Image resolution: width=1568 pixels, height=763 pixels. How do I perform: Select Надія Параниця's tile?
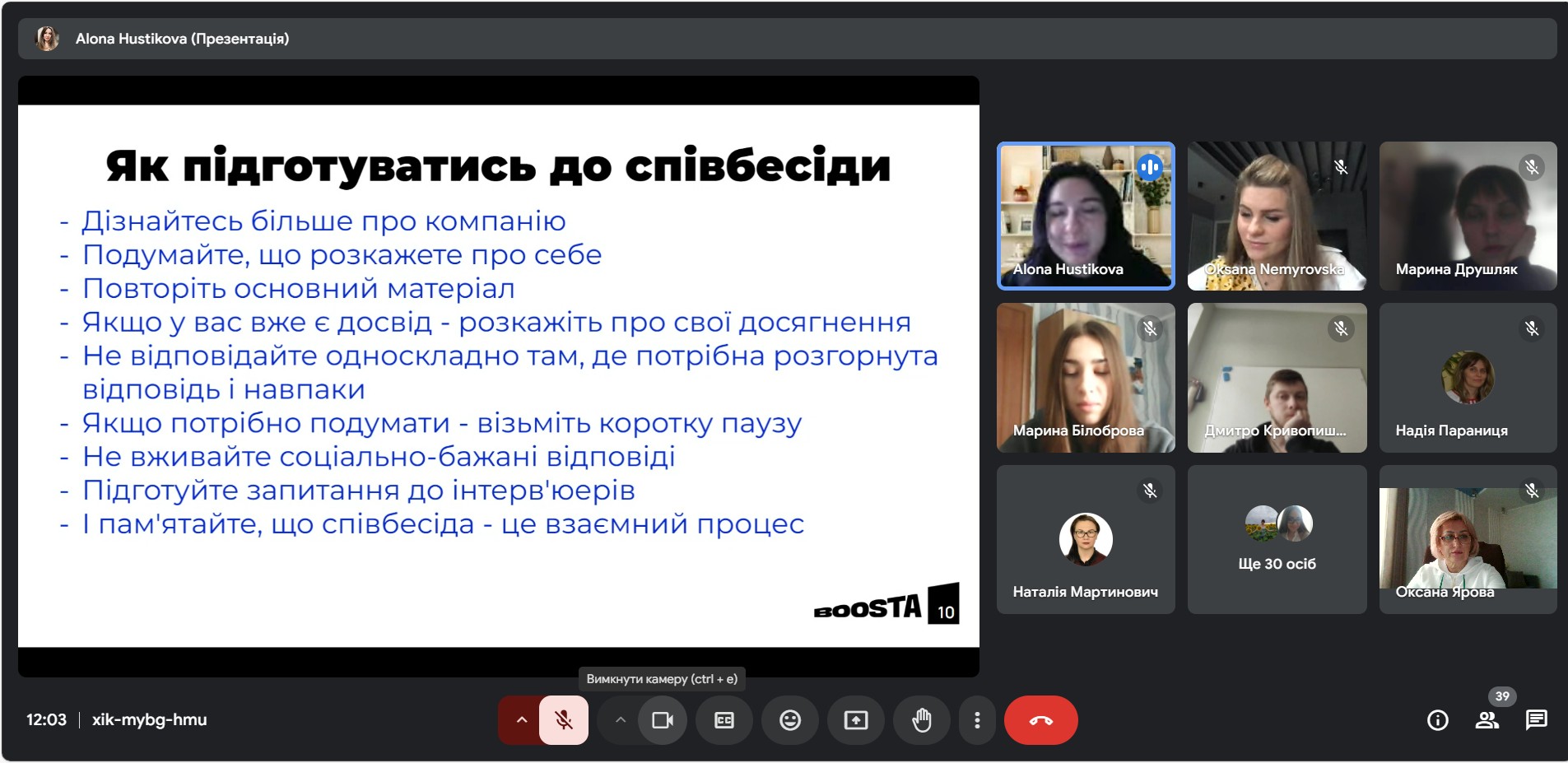click(x=1468, y=378)
